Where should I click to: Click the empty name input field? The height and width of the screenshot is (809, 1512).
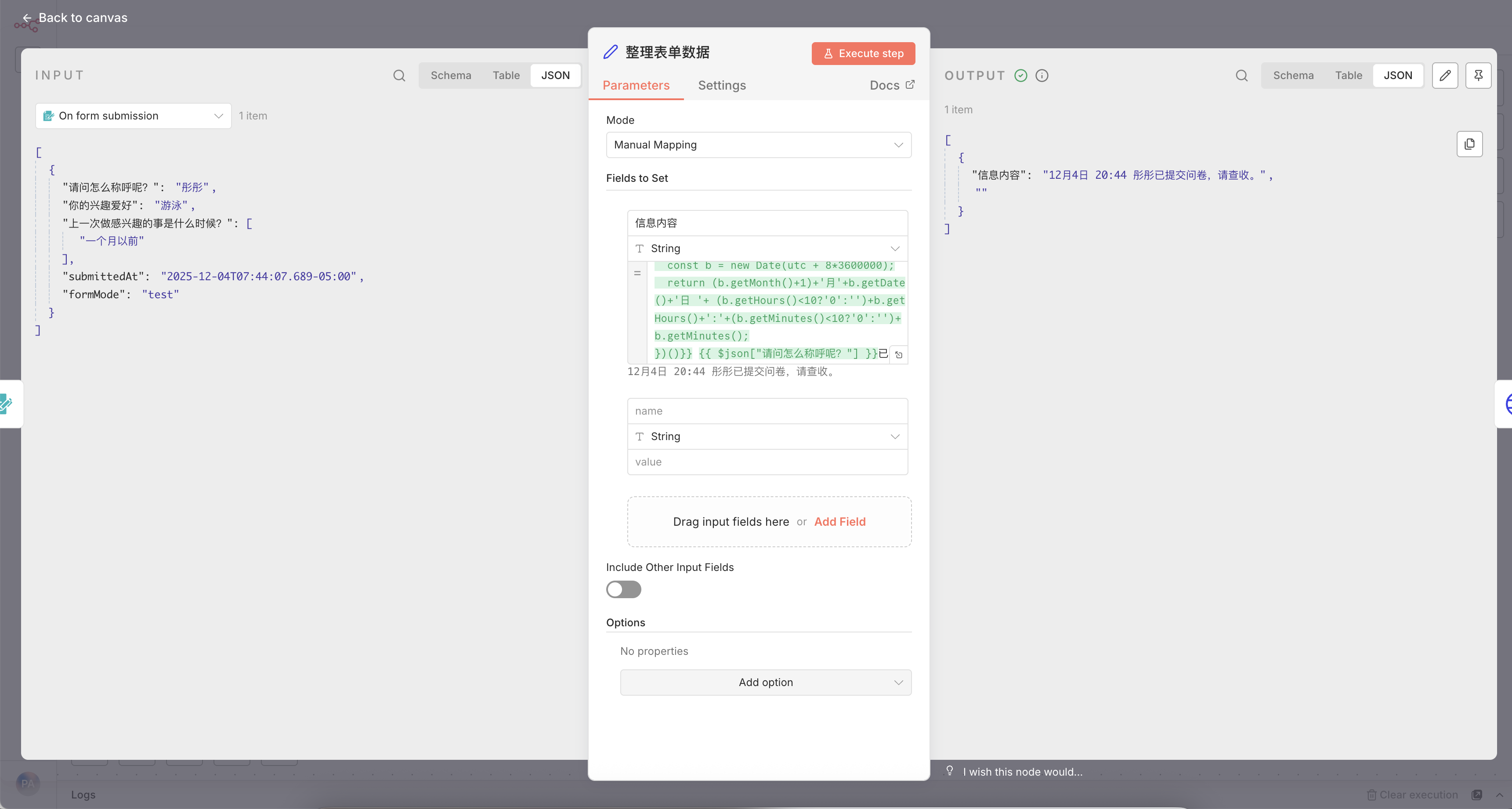point(767,411)
